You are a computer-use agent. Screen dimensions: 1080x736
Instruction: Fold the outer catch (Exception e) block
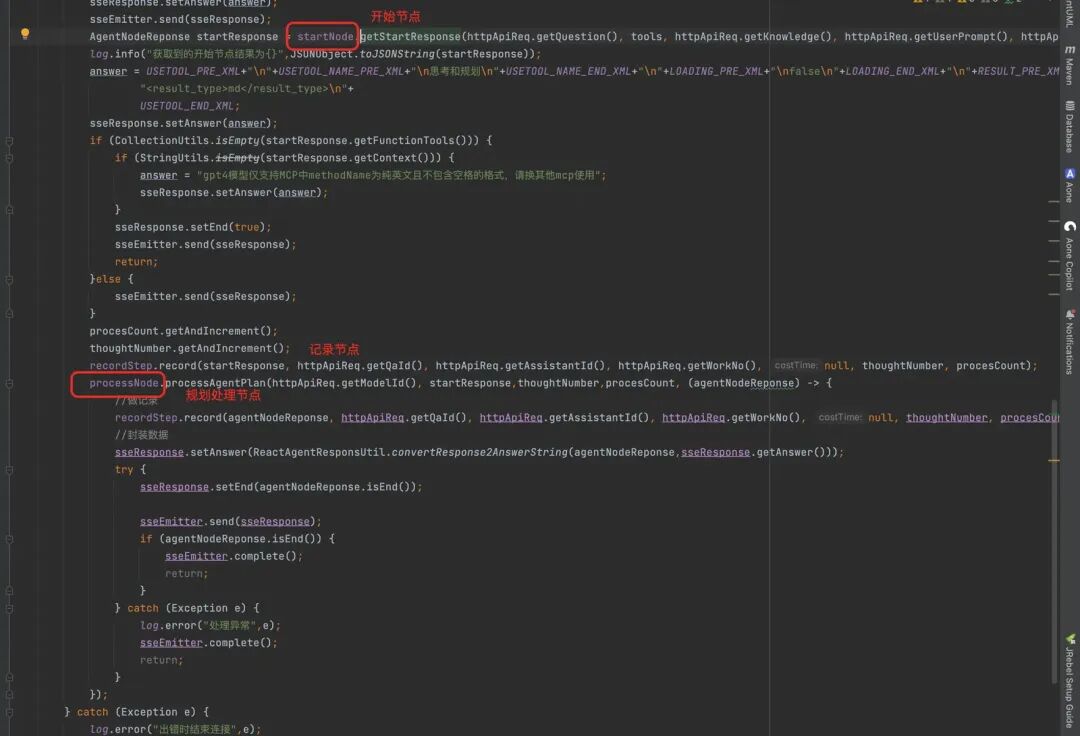10,712
